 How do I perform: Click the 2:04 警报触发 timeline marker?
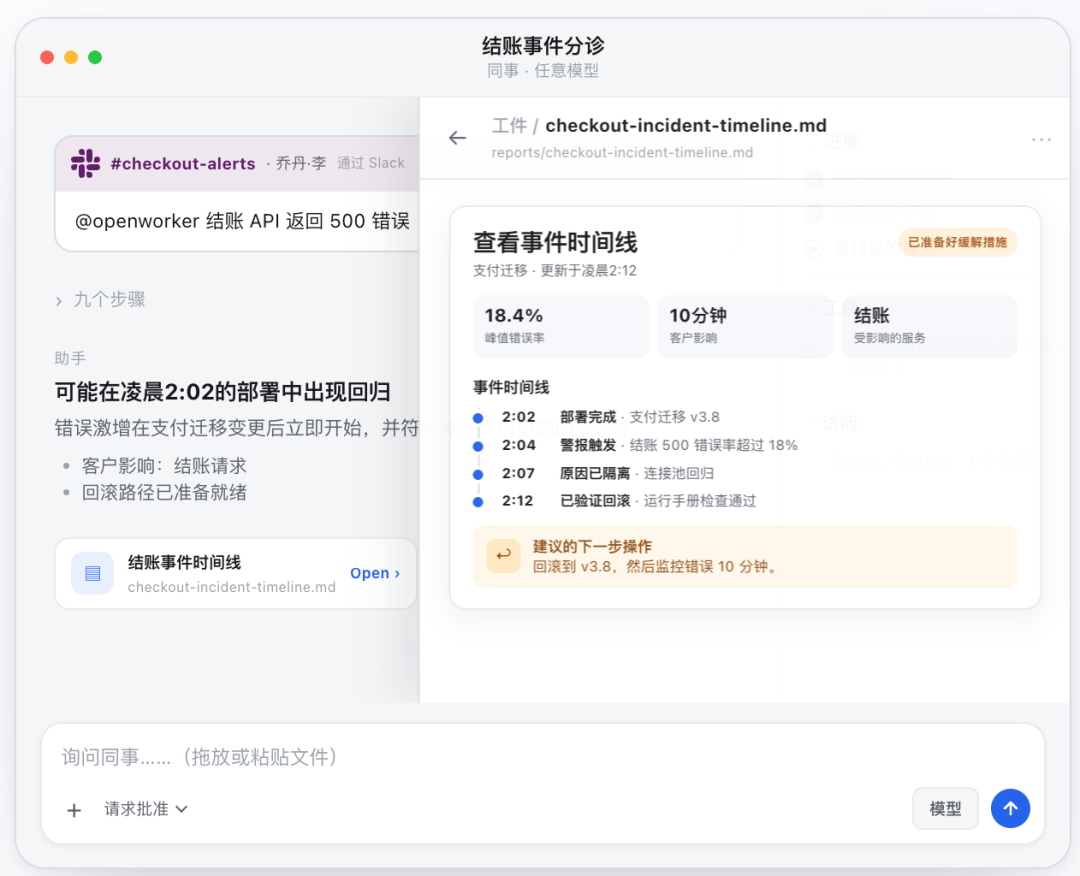[478, 446]
